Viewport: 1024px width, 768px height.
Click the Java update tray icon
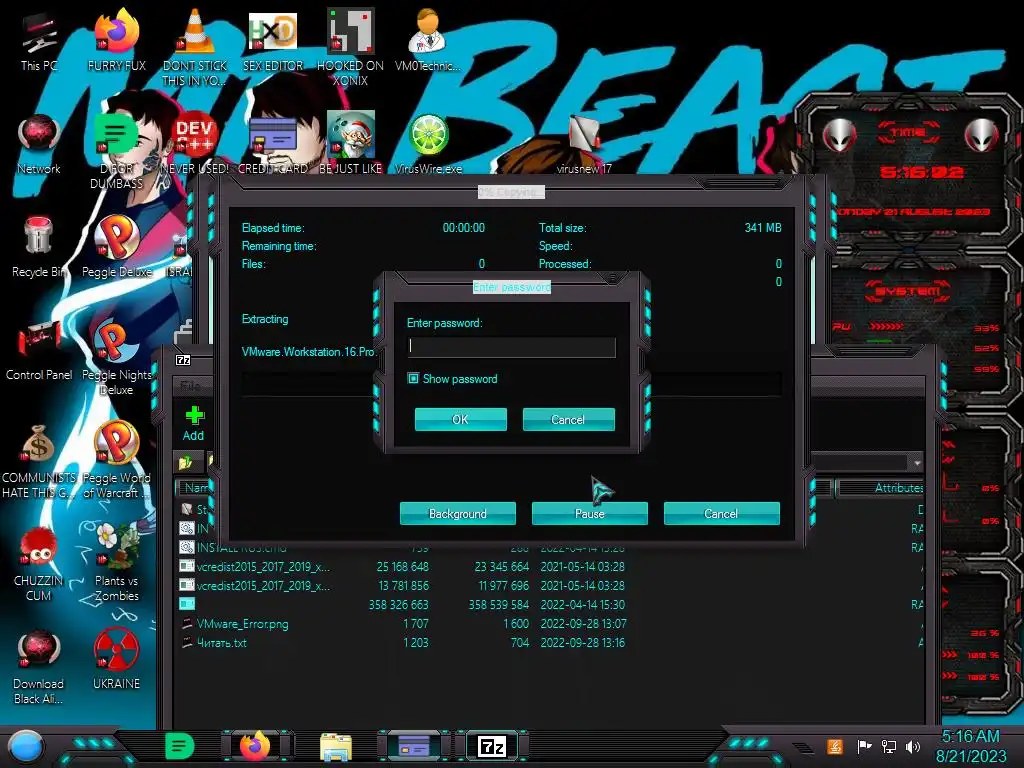pos(835,746)
